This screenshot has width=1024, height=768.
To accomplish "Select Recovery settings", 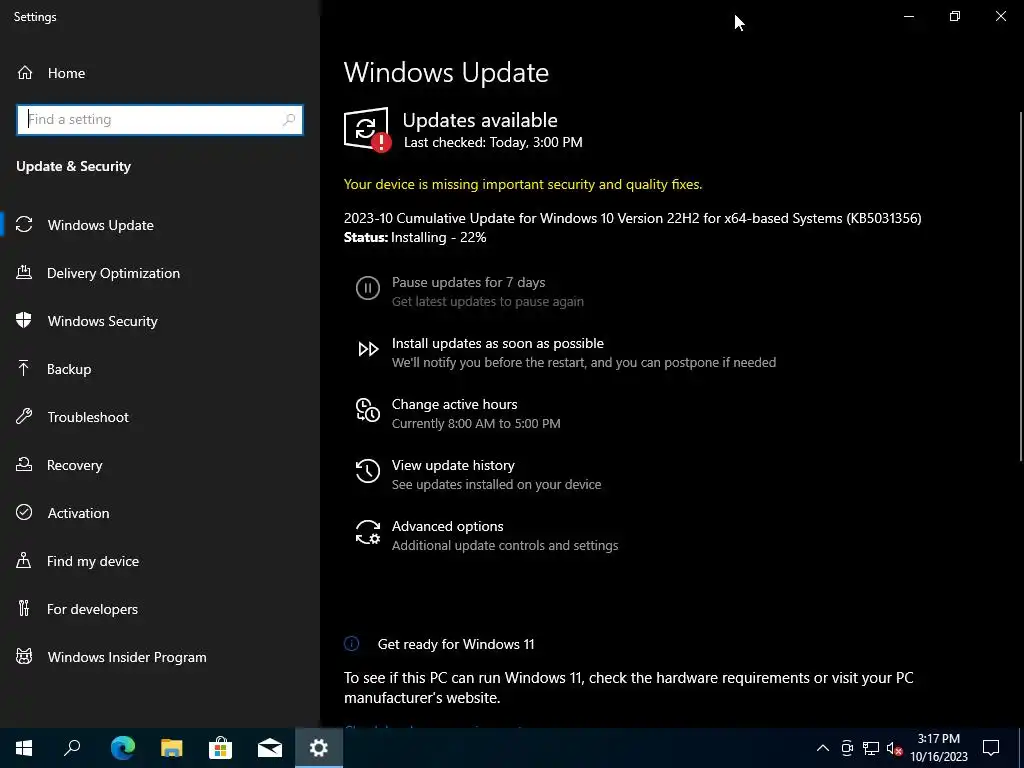I will [x=160, y=465].
